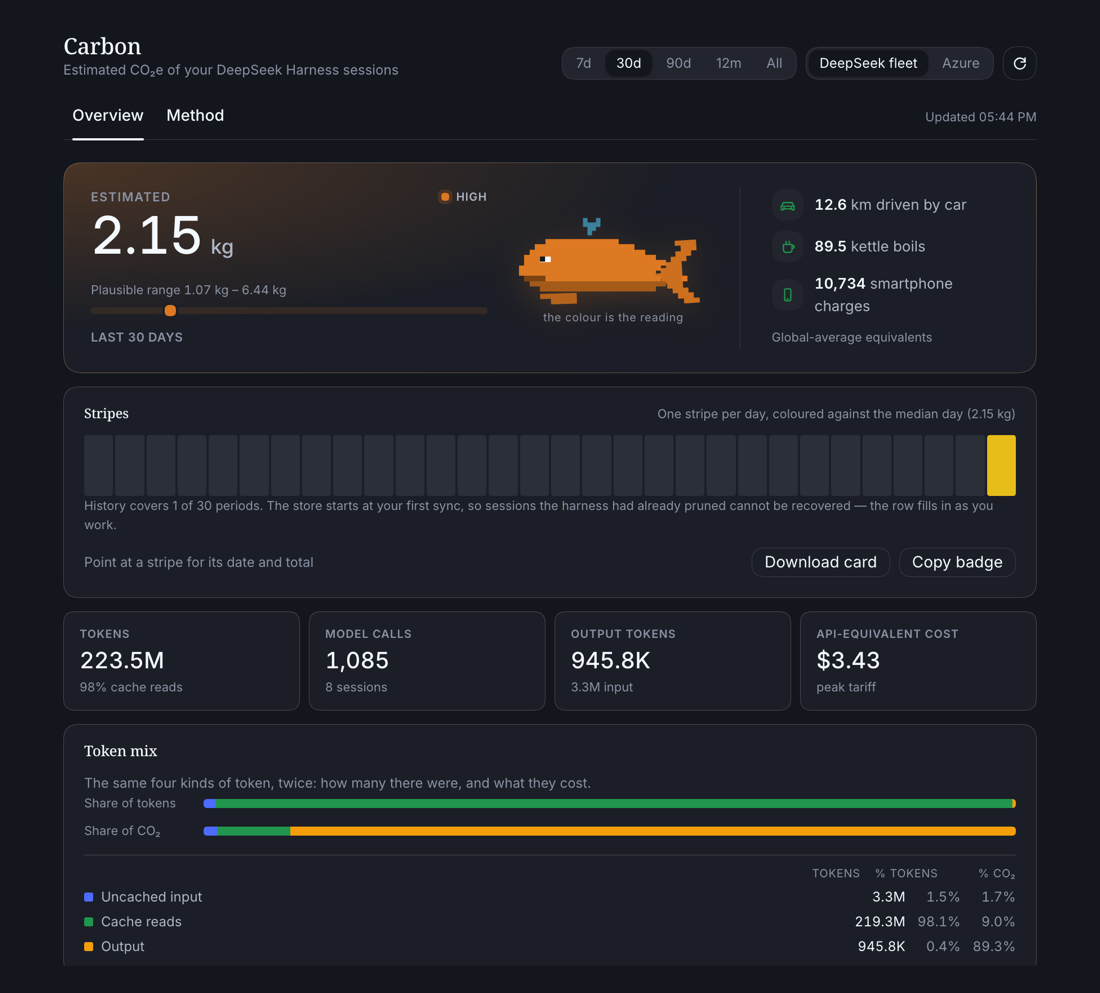Click the '89.5 kettle boils' text
The height and width of the screenshot is (993, 1100).
click(x=869, y=246)
